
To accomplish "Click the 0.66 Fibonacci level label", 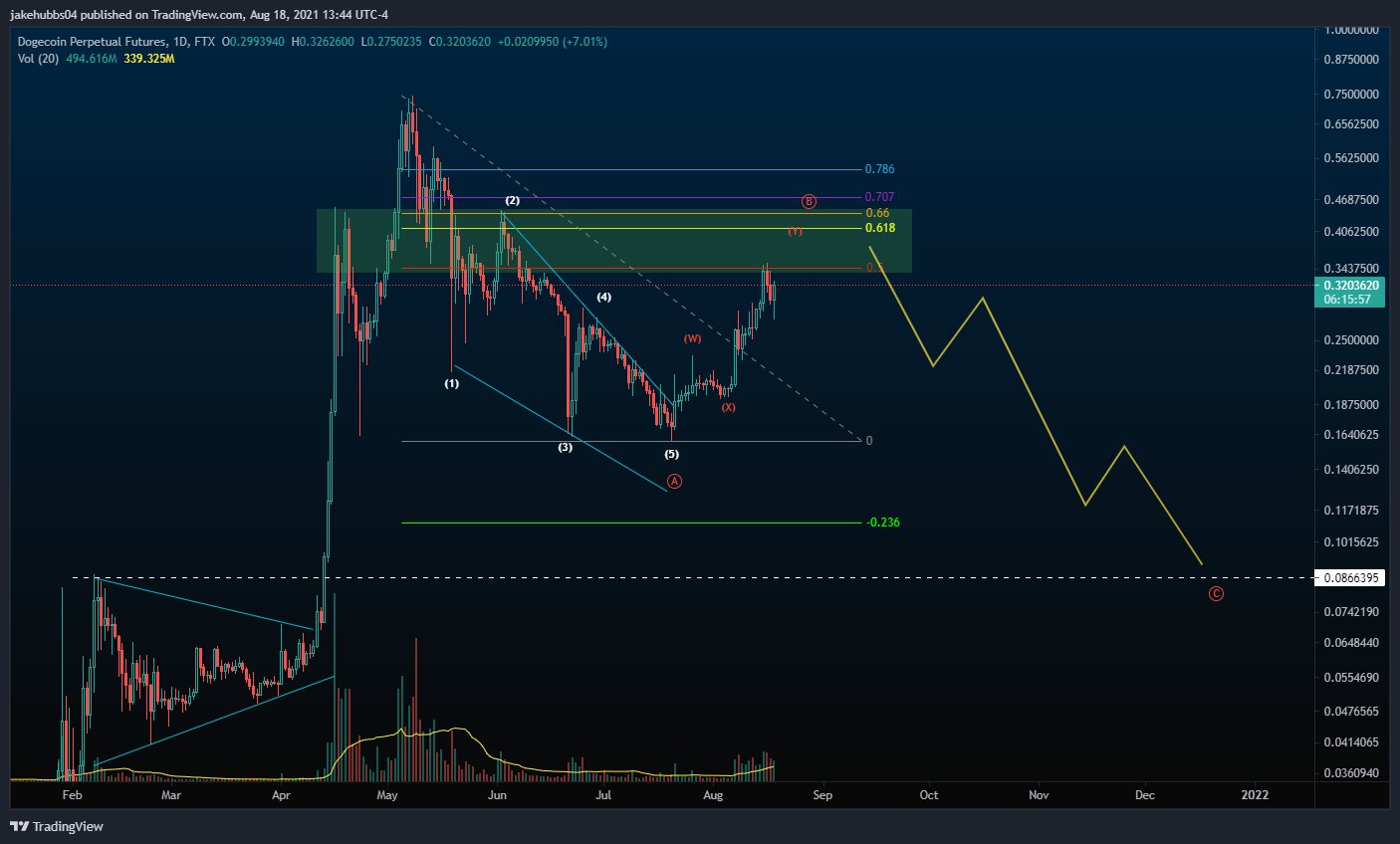I will tap(877, 213).
